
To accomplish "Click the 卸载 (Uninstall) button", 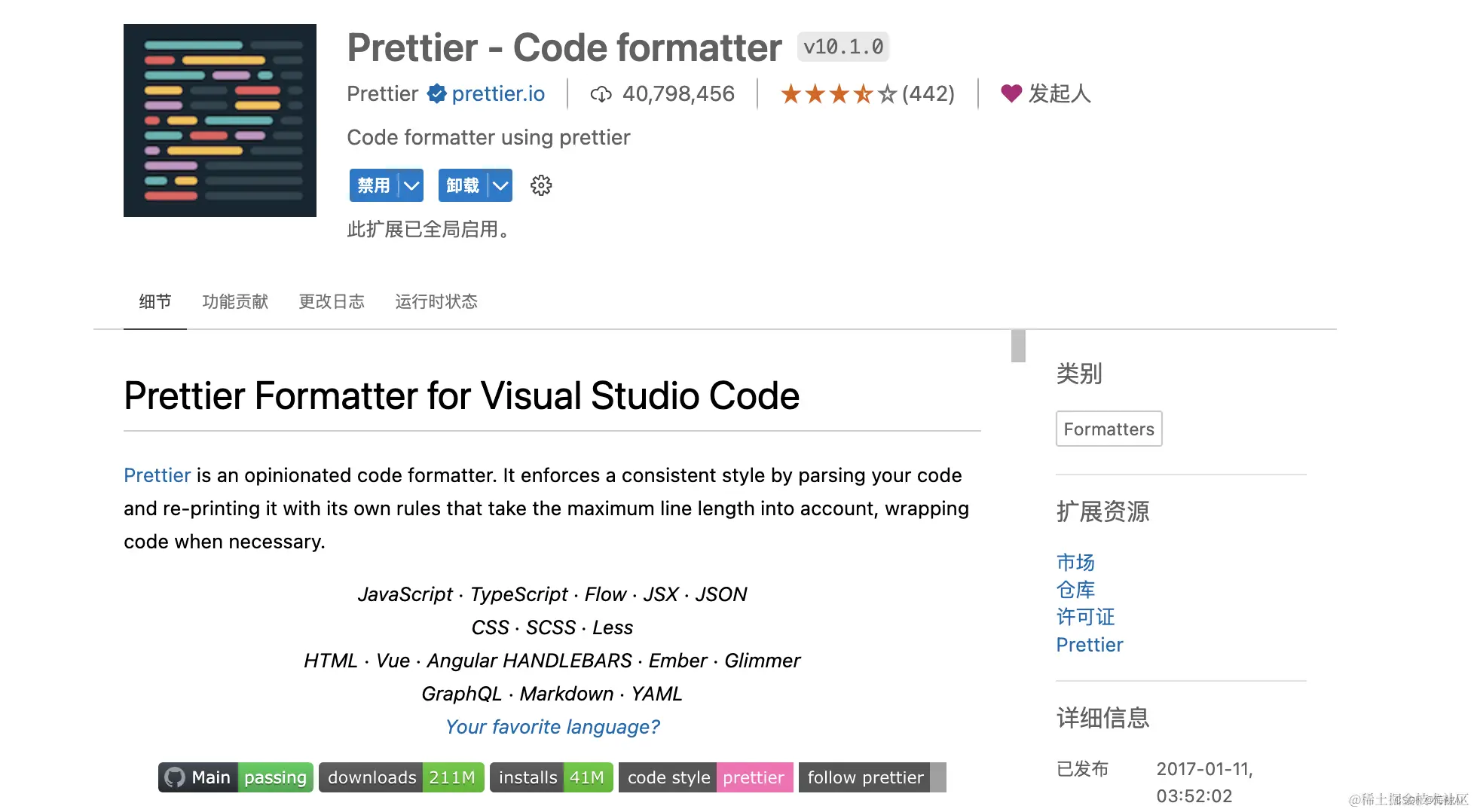I will (463, 185).
